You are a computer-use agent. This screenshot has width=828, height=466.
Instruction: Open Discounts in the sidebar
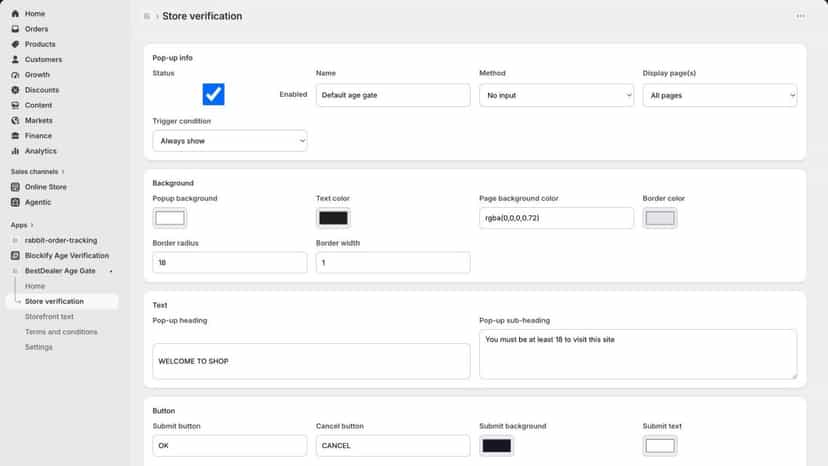click(x=42, y=90)
